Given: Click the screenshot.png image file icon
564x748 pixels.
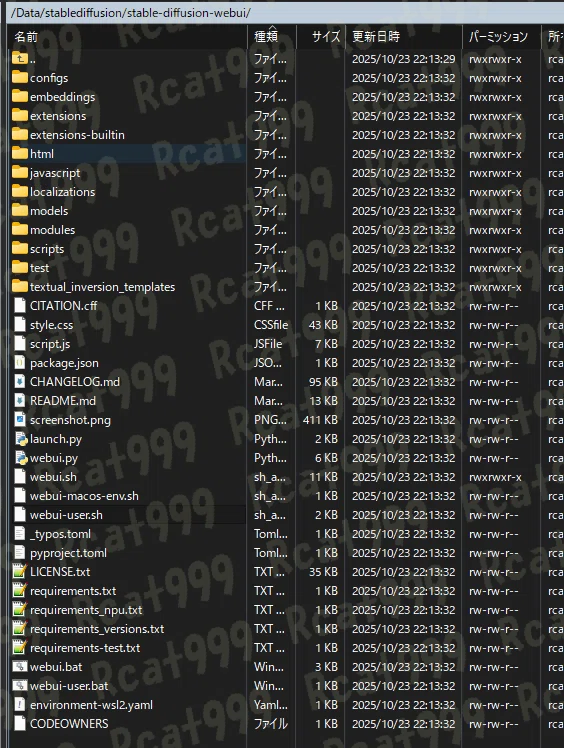Looking at the screenshot, I should 20,420.
